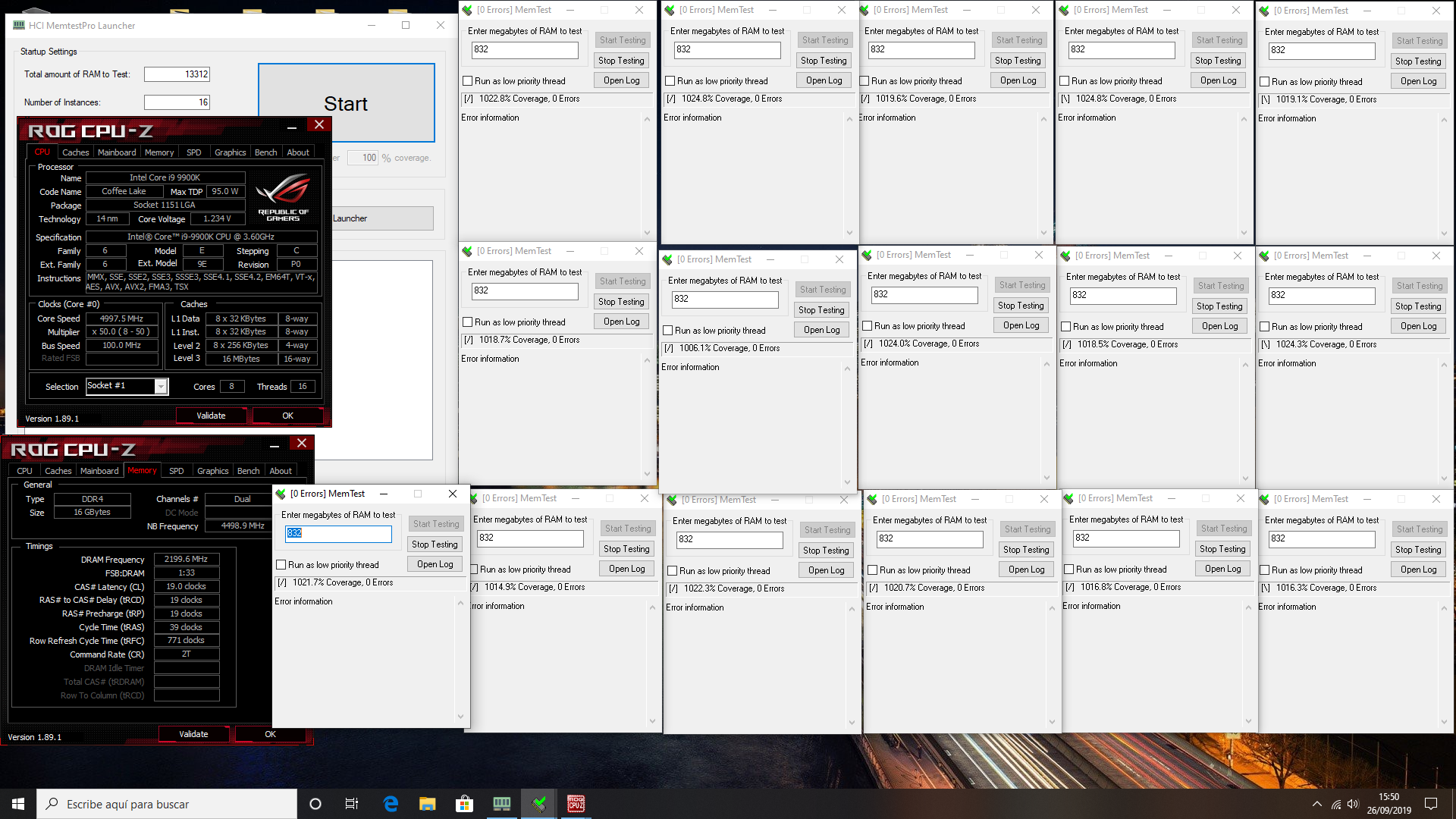Enable low priority thread in top-left MemTest
This screenshot has height=819, width=1456.
tap(468, 81)
